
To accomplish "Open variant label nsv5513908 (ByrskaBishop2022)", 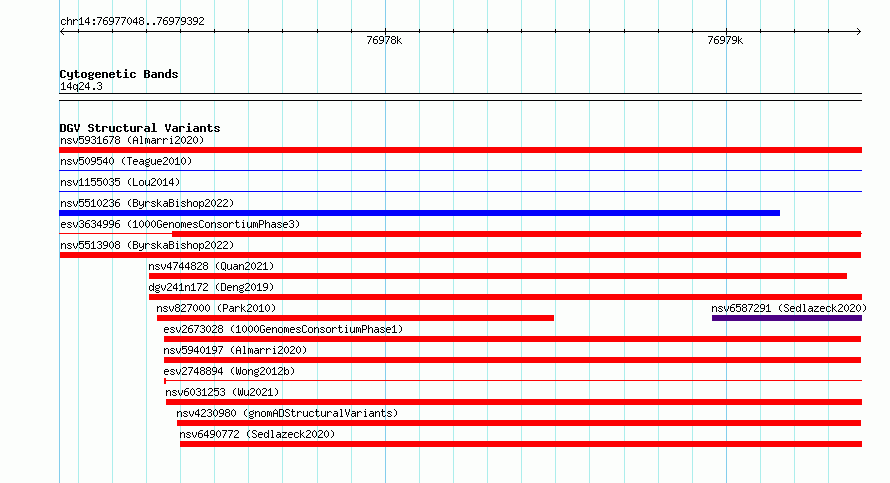I will (147, 245).
